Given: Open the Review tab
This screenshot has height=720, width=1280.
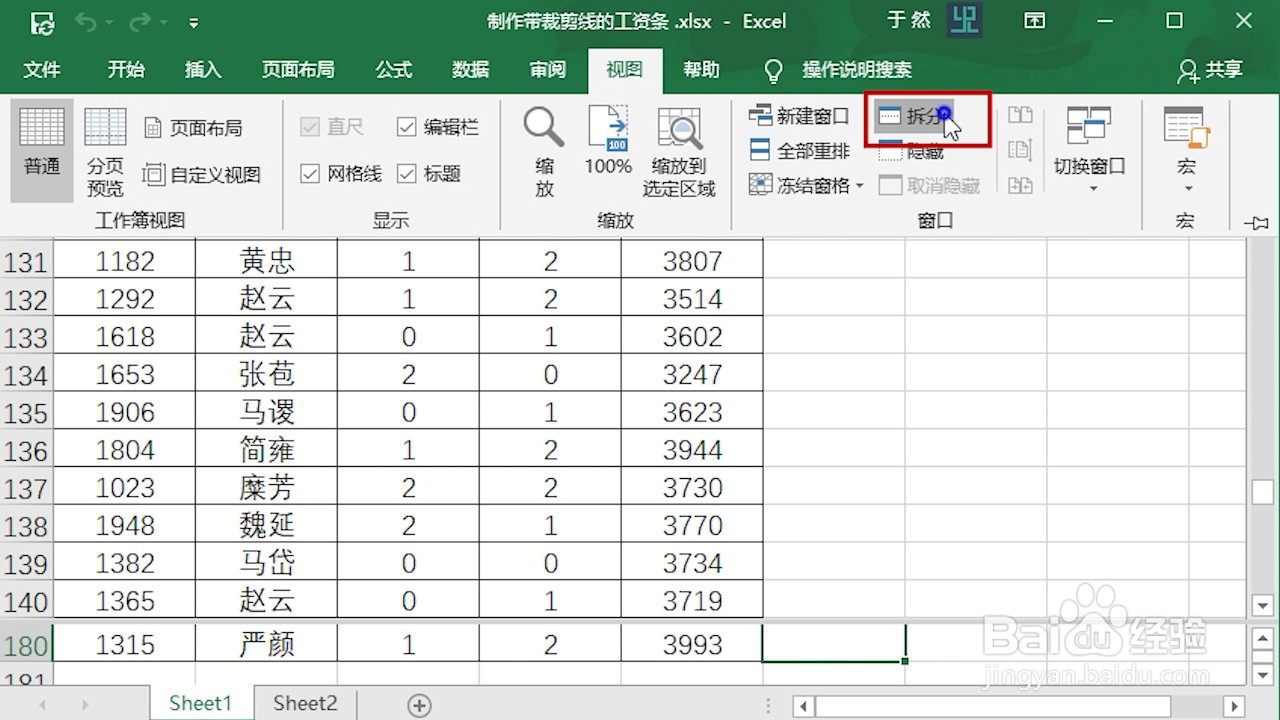Looking at the screenshot, I should coord(547,70).
